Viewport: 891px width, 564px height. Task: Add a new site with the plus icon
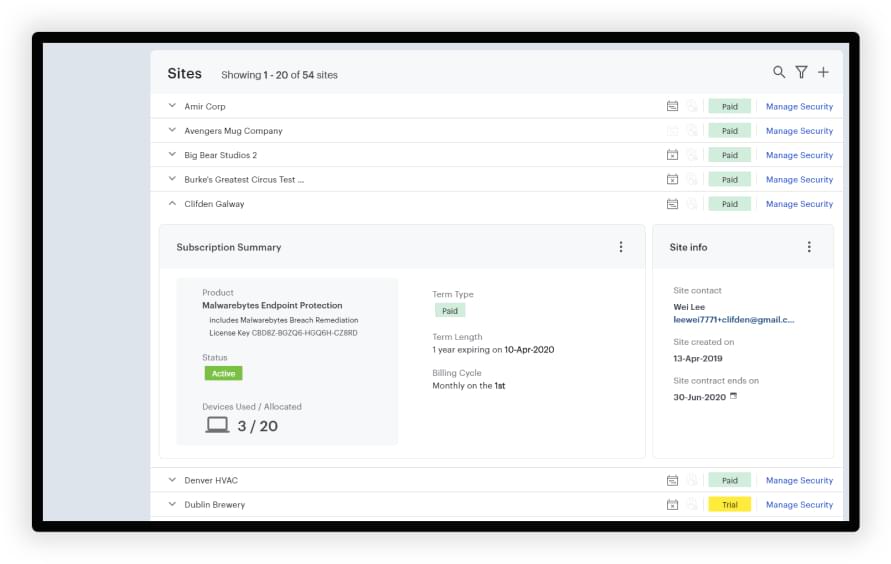click(x=823, y=72)
